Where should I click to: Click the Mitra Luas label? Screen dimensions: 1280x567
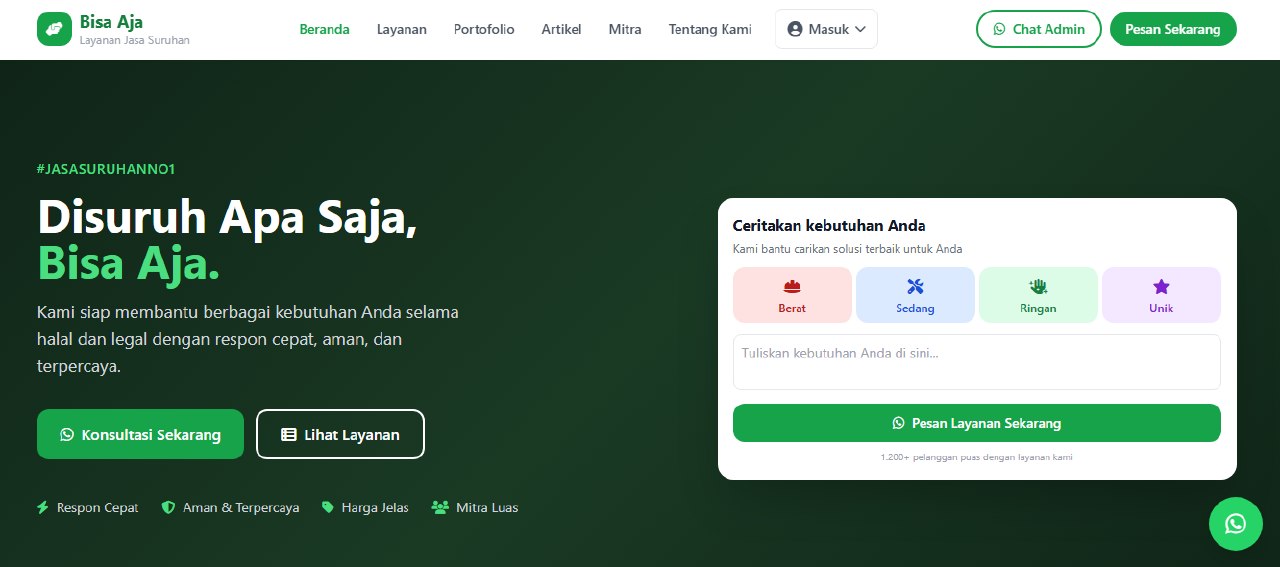(x=487, y=507)
